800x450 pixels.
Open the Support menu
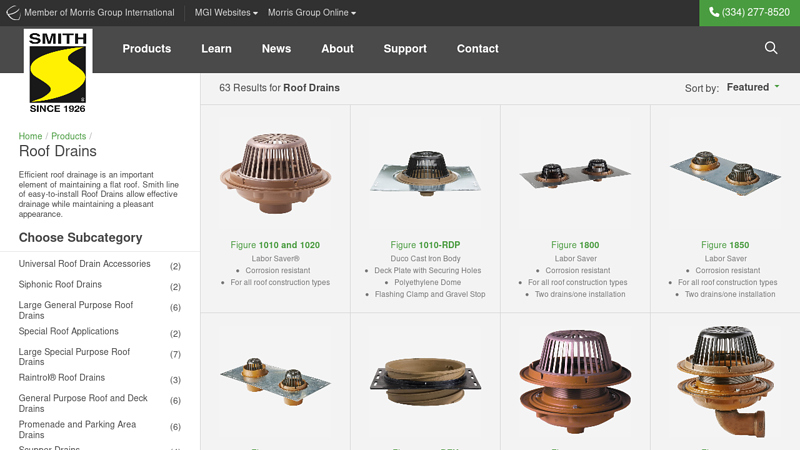(x=405, y=48)
